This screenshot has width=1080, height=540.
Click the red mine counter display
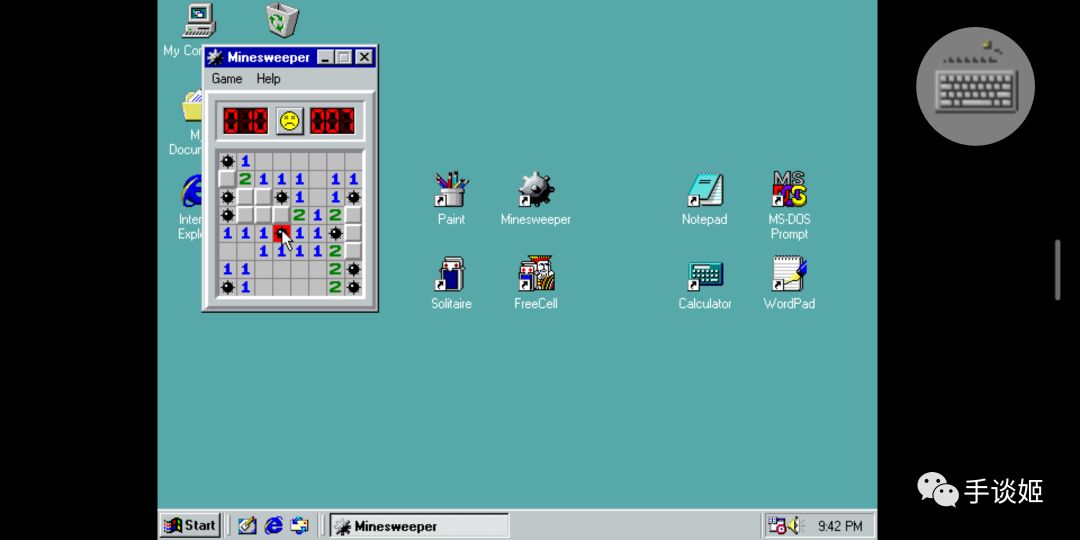tap(245, 121)
